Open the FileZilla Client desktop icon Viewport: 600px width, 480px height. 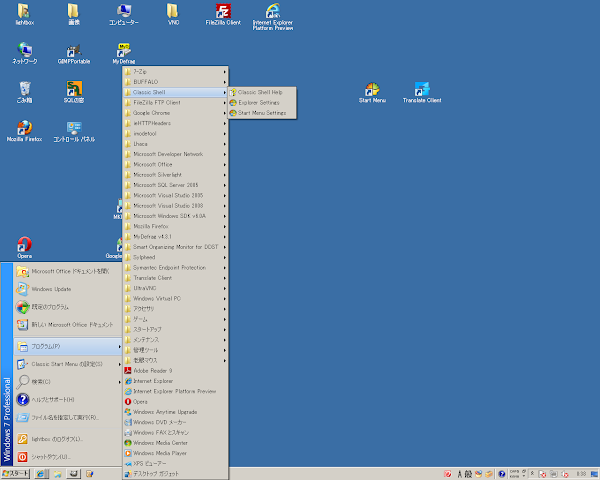[223, 15]
